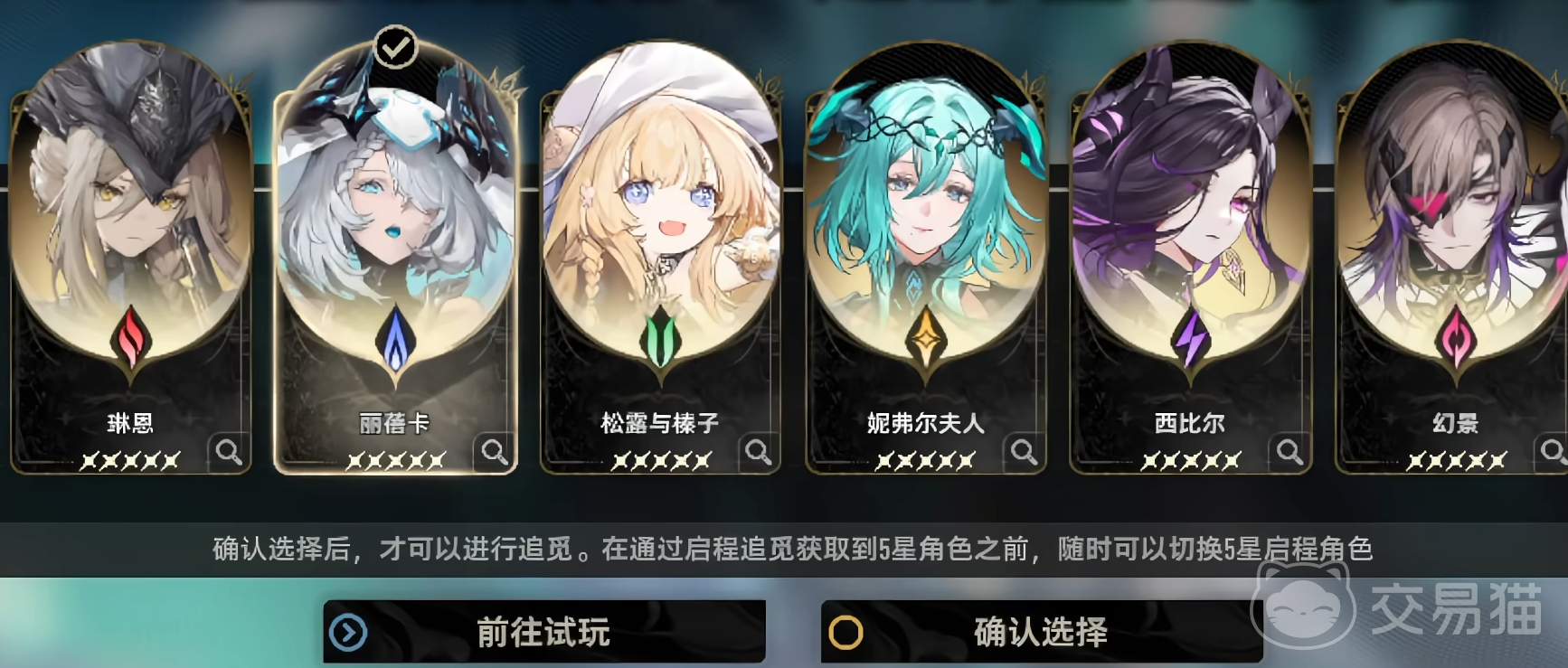
Task: Inspect 妮弗尔夫人 via magnifier icon
Action: [1024, 451]
